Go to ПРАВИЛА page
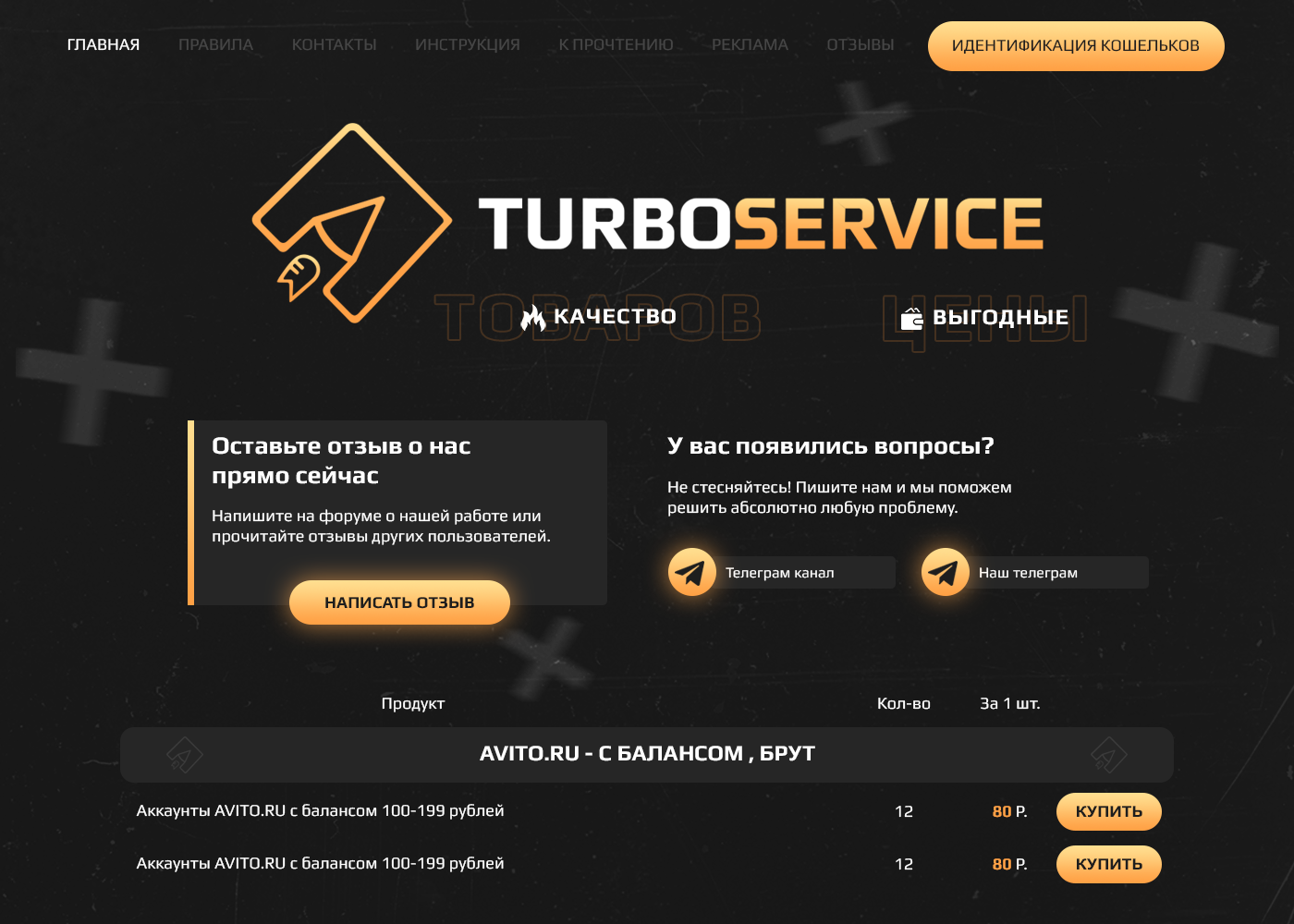This screenshot has height=924, width=1294. click(x=215, y=44)
